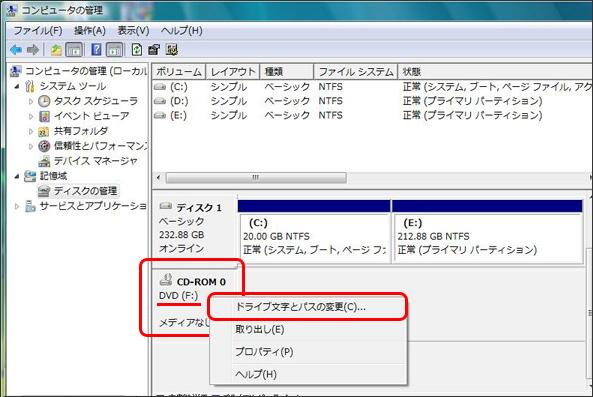
Task: Click the show/hide console tree toolbar icon
Action: pos(75,50)
